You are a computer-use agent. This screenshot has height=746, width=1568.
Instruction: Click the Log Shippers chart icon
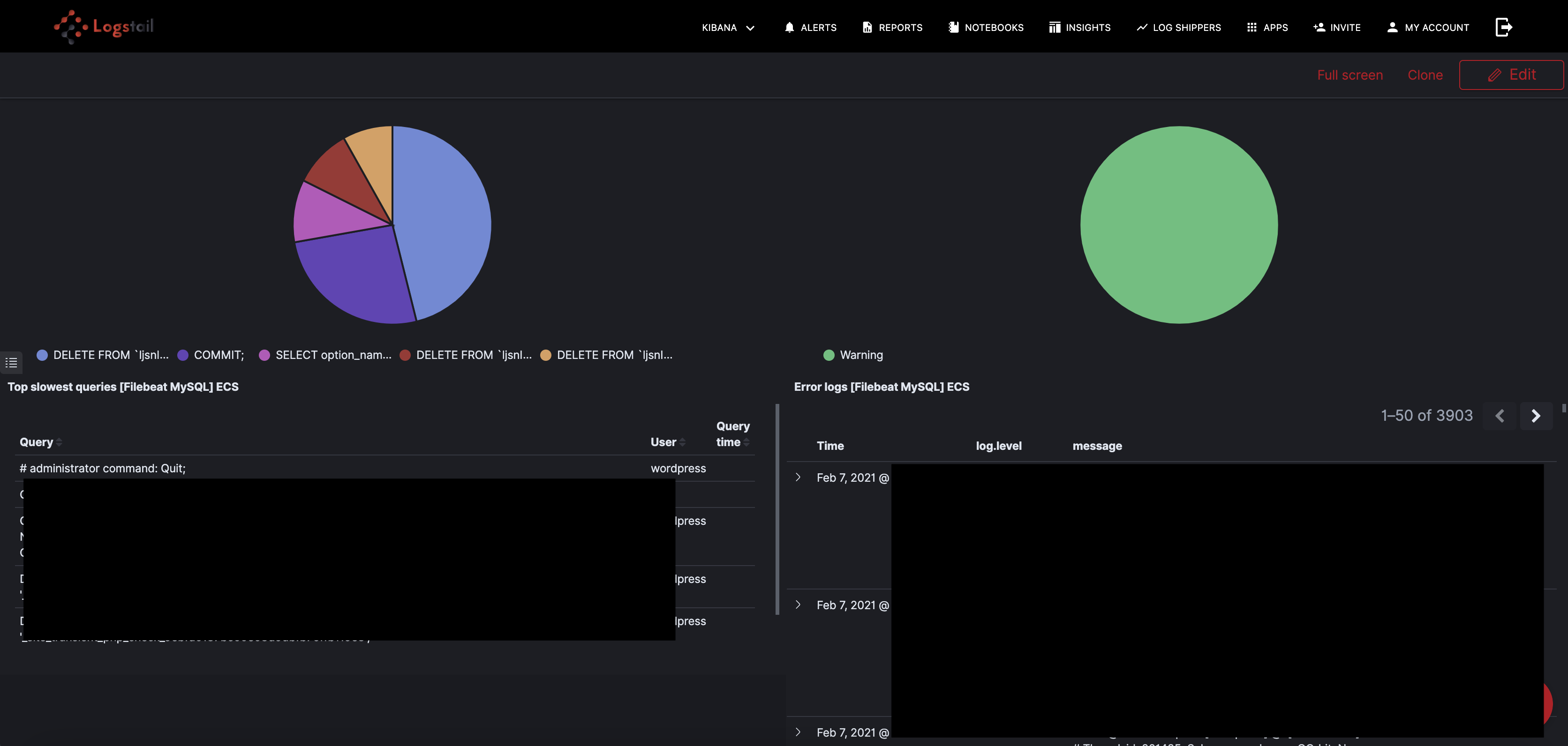point(1141,27)
